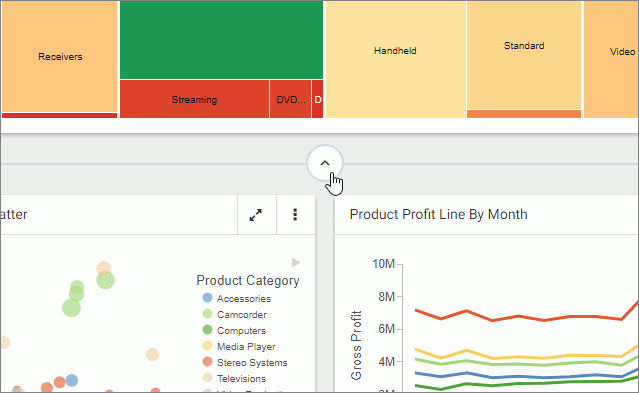Open the scatter panel options menu

295,215
